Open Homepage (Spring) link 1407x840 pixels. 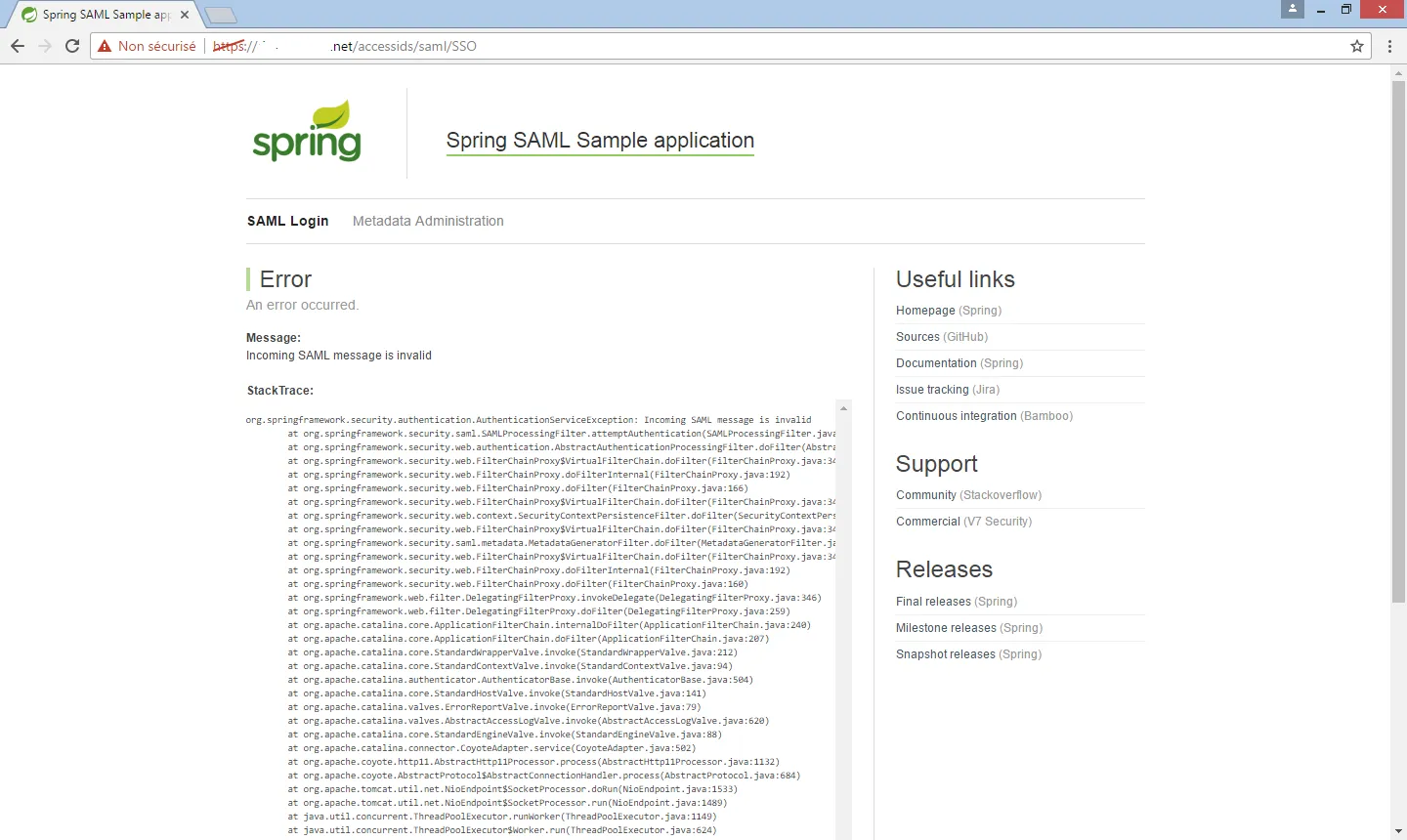click(949, 311)
